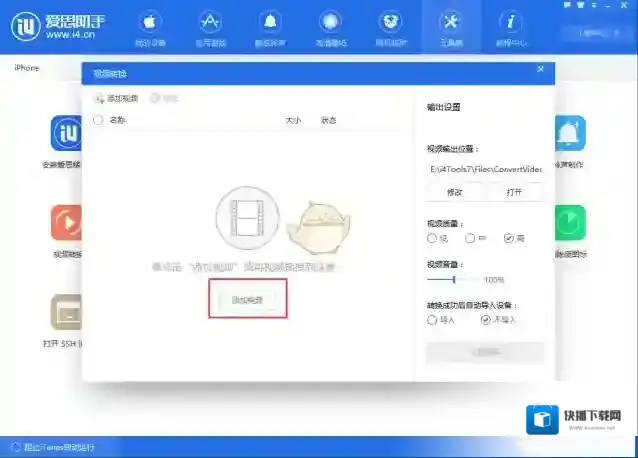Open the App Store apps and games tab
The height and width of the screenshot is (458, 638).
(210, 27)
